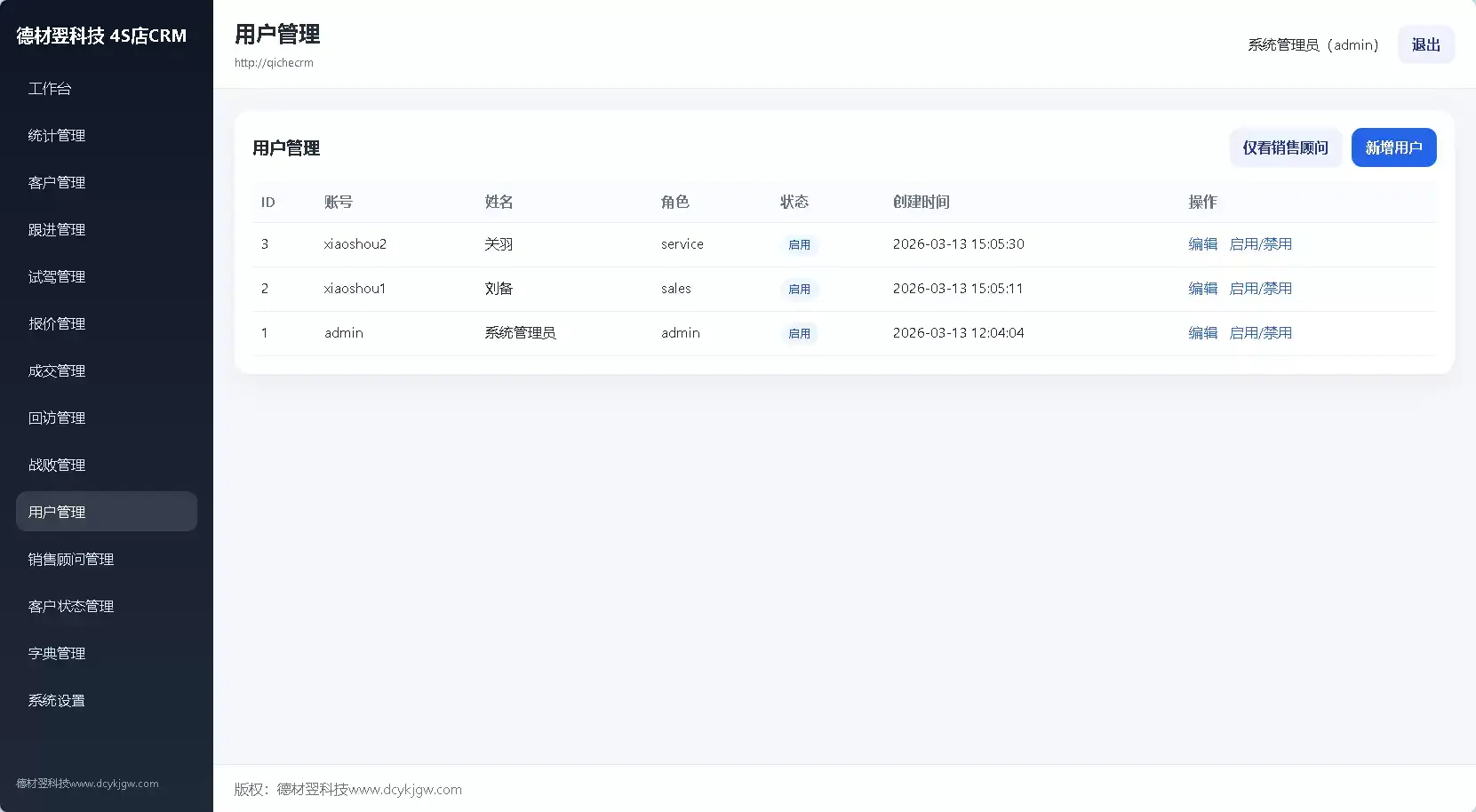Open 客户状态管理 sidebar item
The height and width of the screenshot is (812, 1476).
71,607
